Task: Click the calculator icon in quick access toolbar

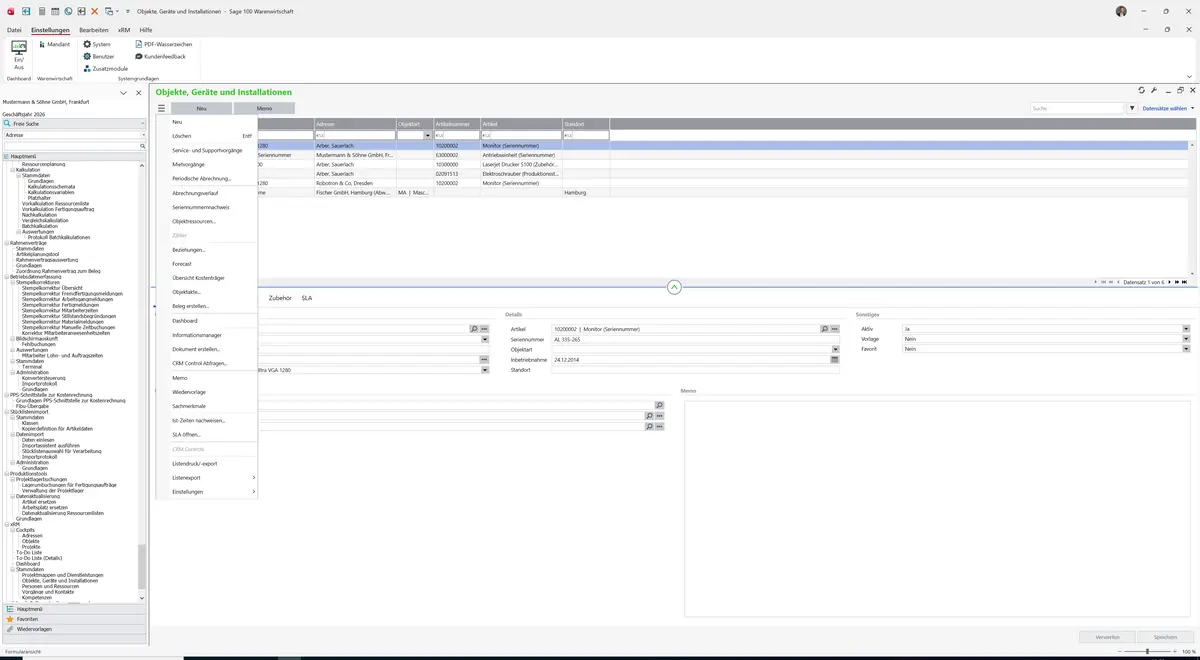Action: (41, 11)
